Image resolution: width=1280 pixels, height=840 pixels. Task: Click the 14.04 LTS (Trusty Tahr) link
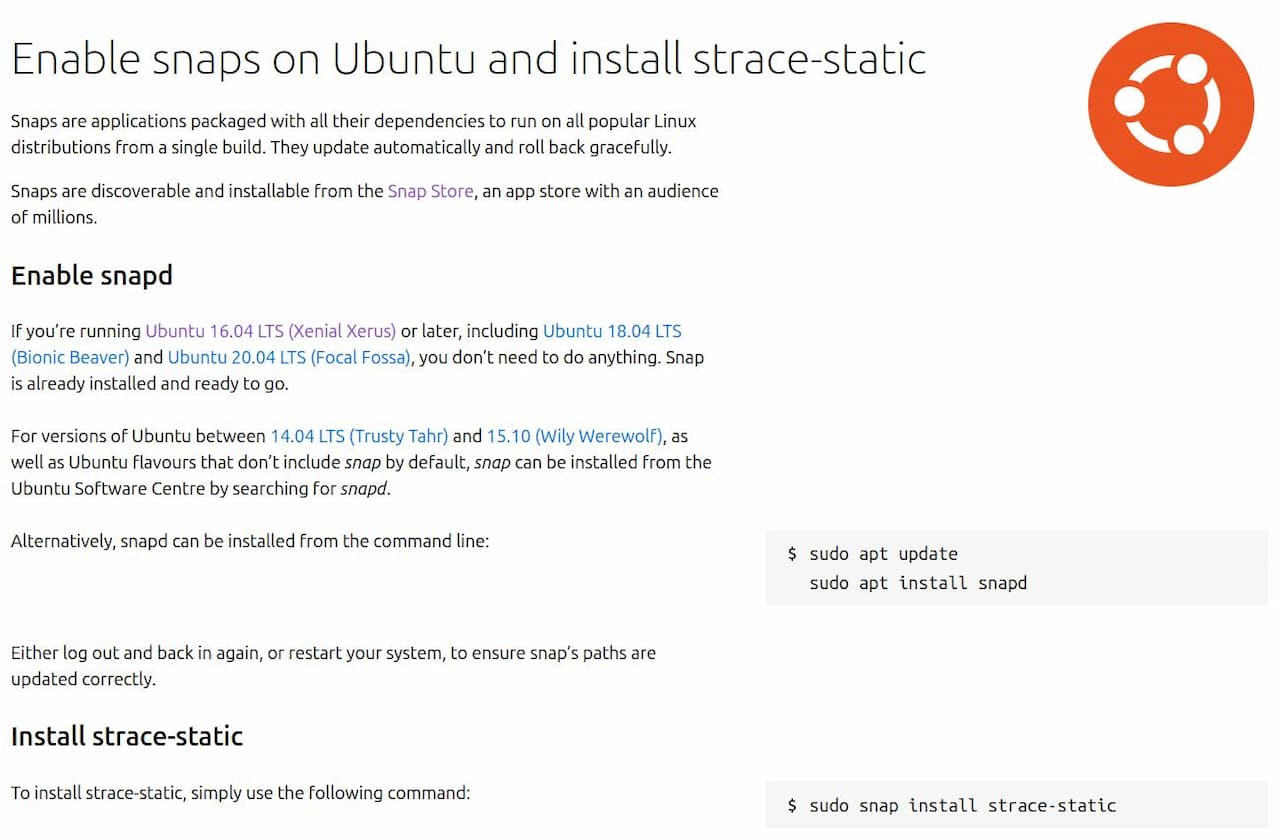click(x=359, y=436)
